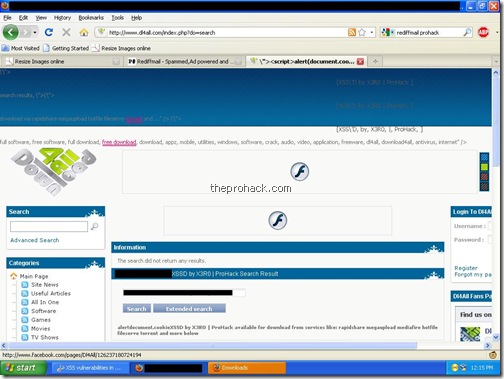The height and width of the screenshot is (379, 504).
Task: Select the blue theme color swatch
Action: 484,157
